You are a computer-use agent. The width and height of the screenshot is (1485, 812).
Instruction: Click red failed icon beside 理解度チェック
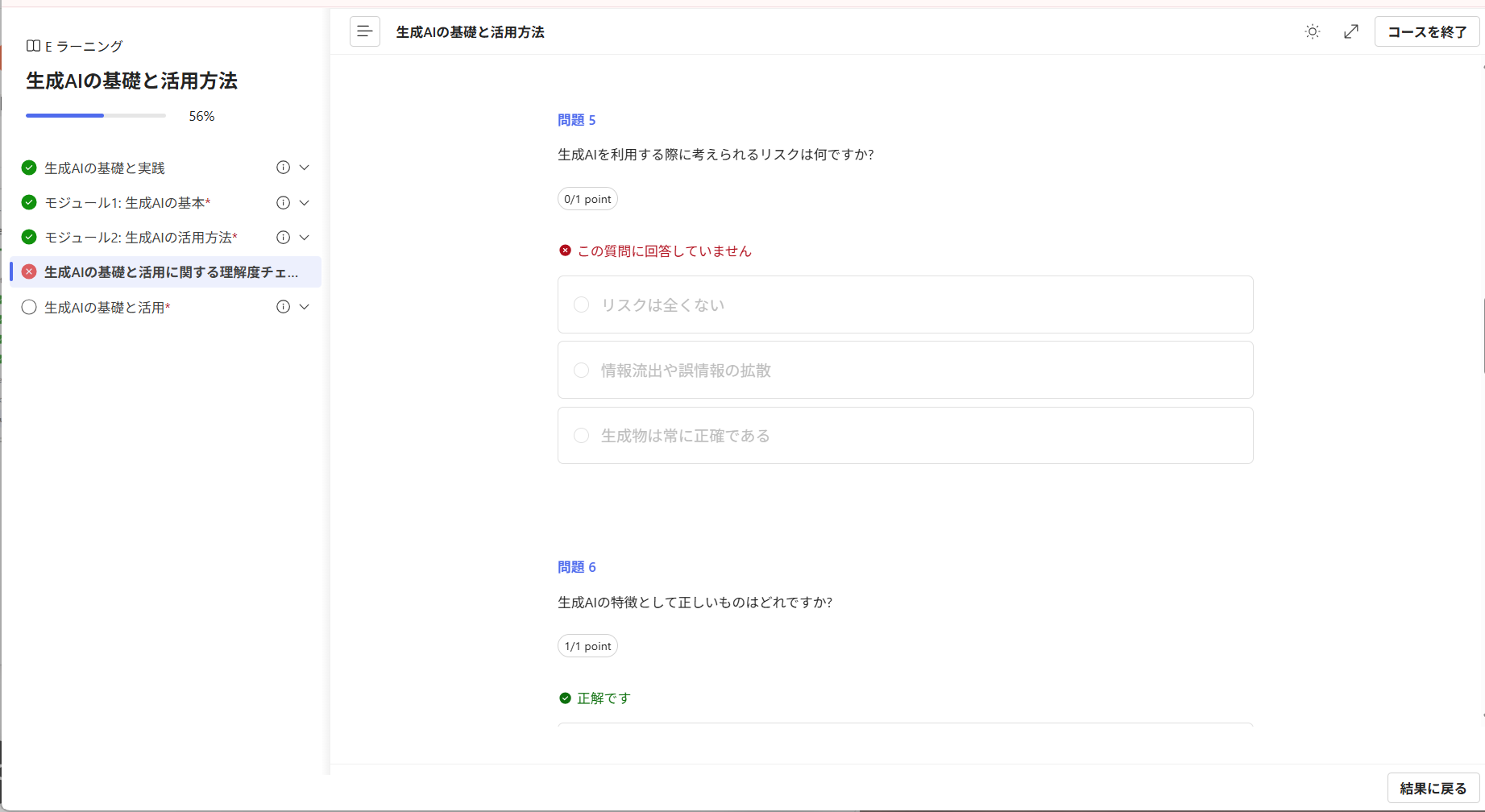(x=29, y=272)
